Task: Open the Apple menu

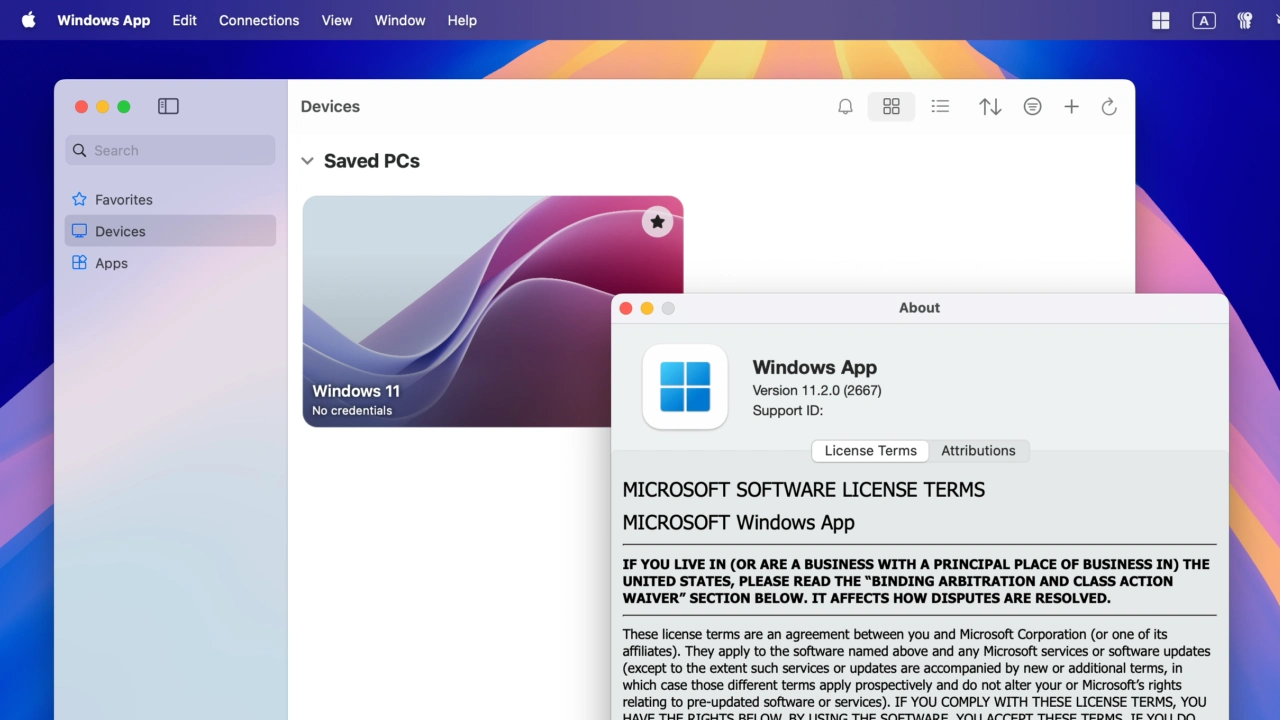Action: click(x=28, y=20)
